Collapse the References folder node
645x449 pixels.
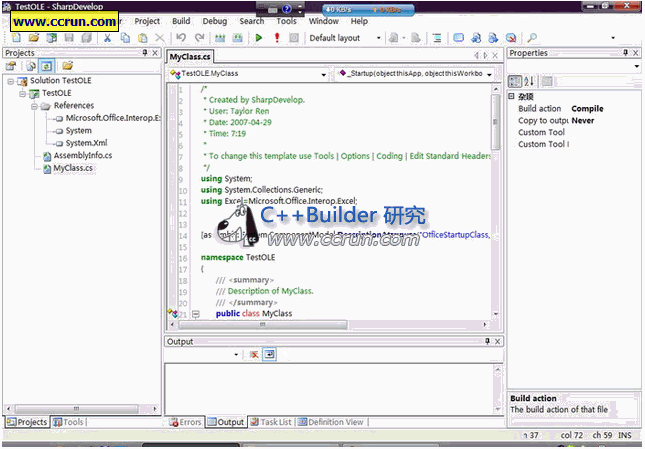[34, 106]
